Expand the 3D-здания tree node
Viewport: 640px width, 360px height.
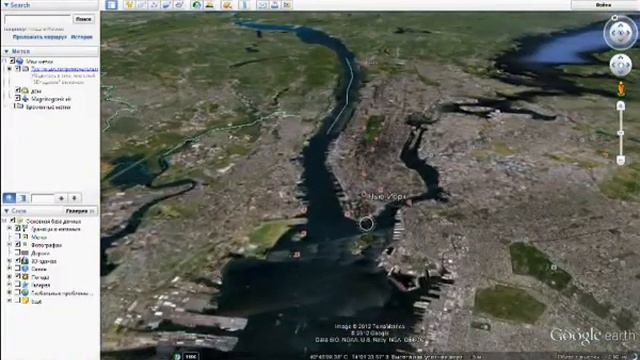tap(9, 261)
